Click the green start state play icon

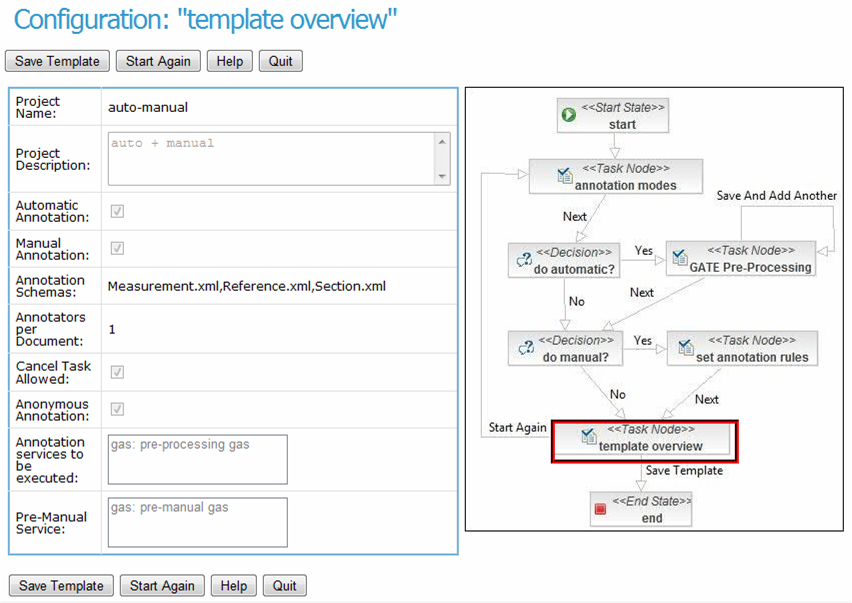(x=569, y=115)
